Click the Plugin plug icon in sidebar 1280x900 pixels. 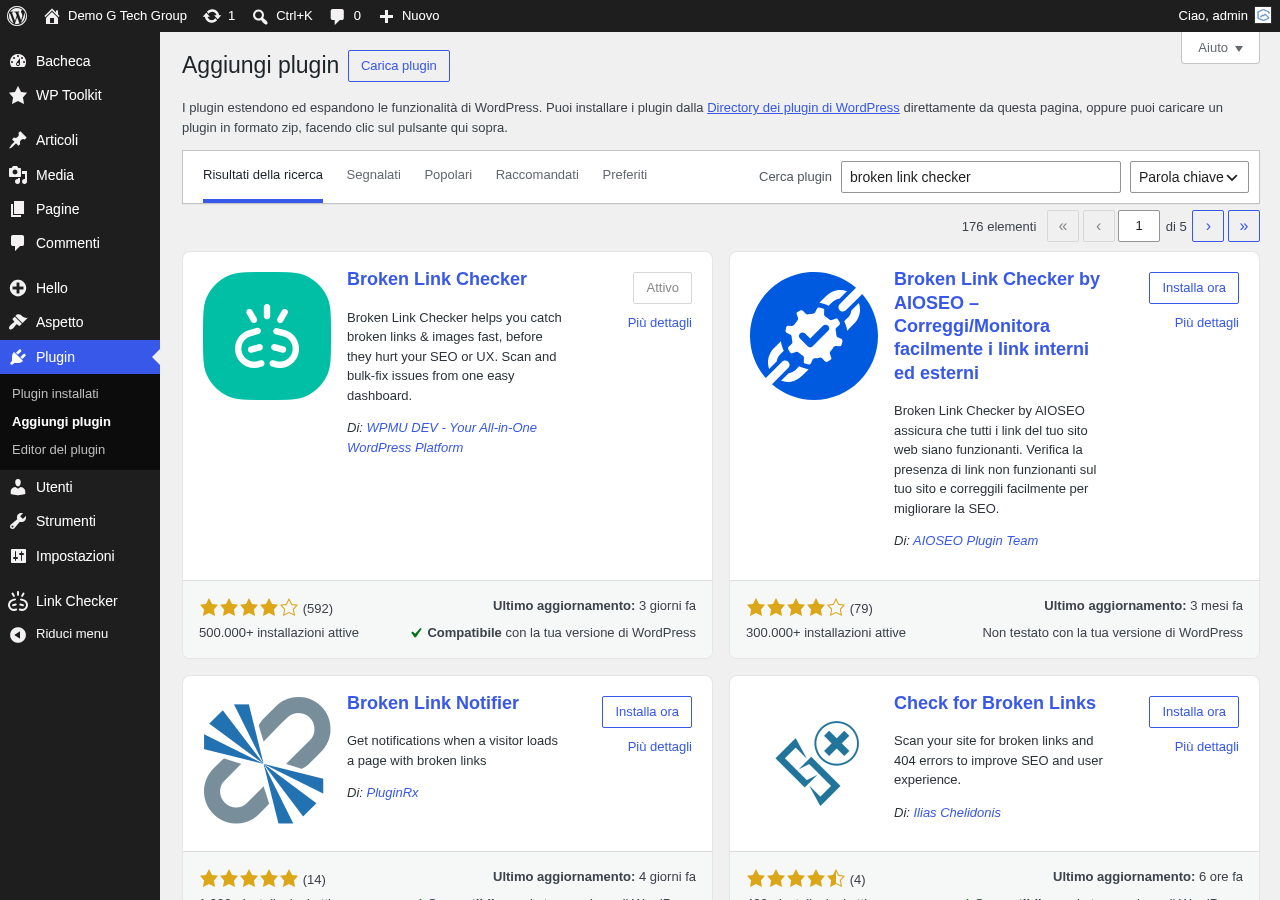18,357
